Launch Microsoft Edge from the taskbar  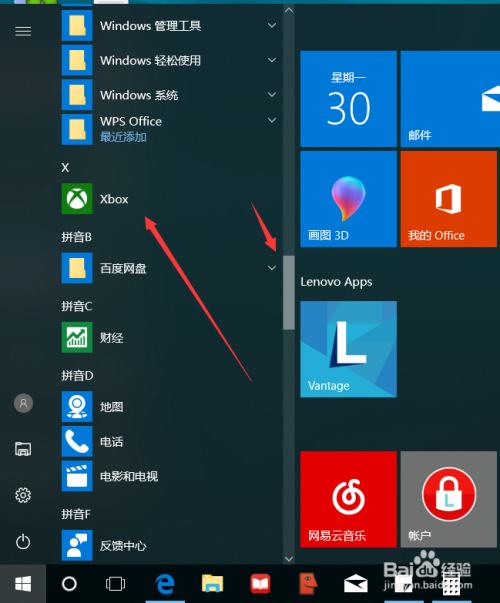click(x=165, y=584)
